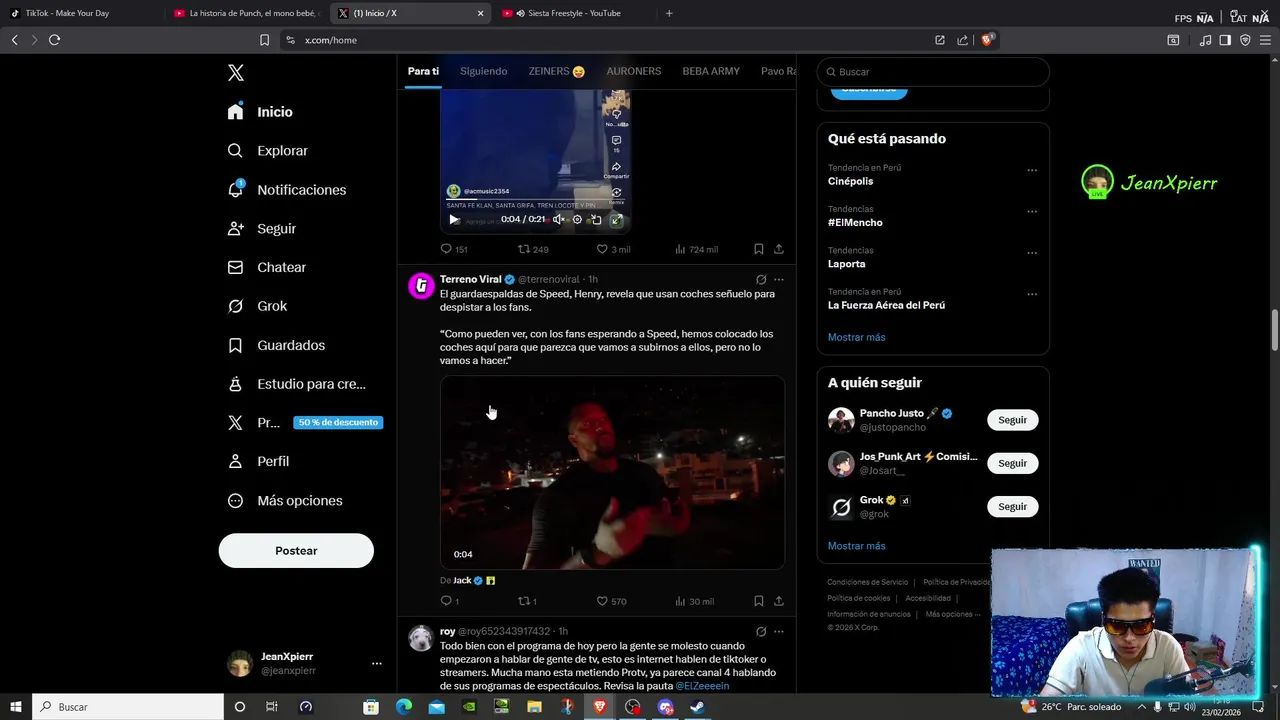Open Estudio para creadores
This screenshot has width=1280, height=720.
pyautogui.click(x=296, y=384)
